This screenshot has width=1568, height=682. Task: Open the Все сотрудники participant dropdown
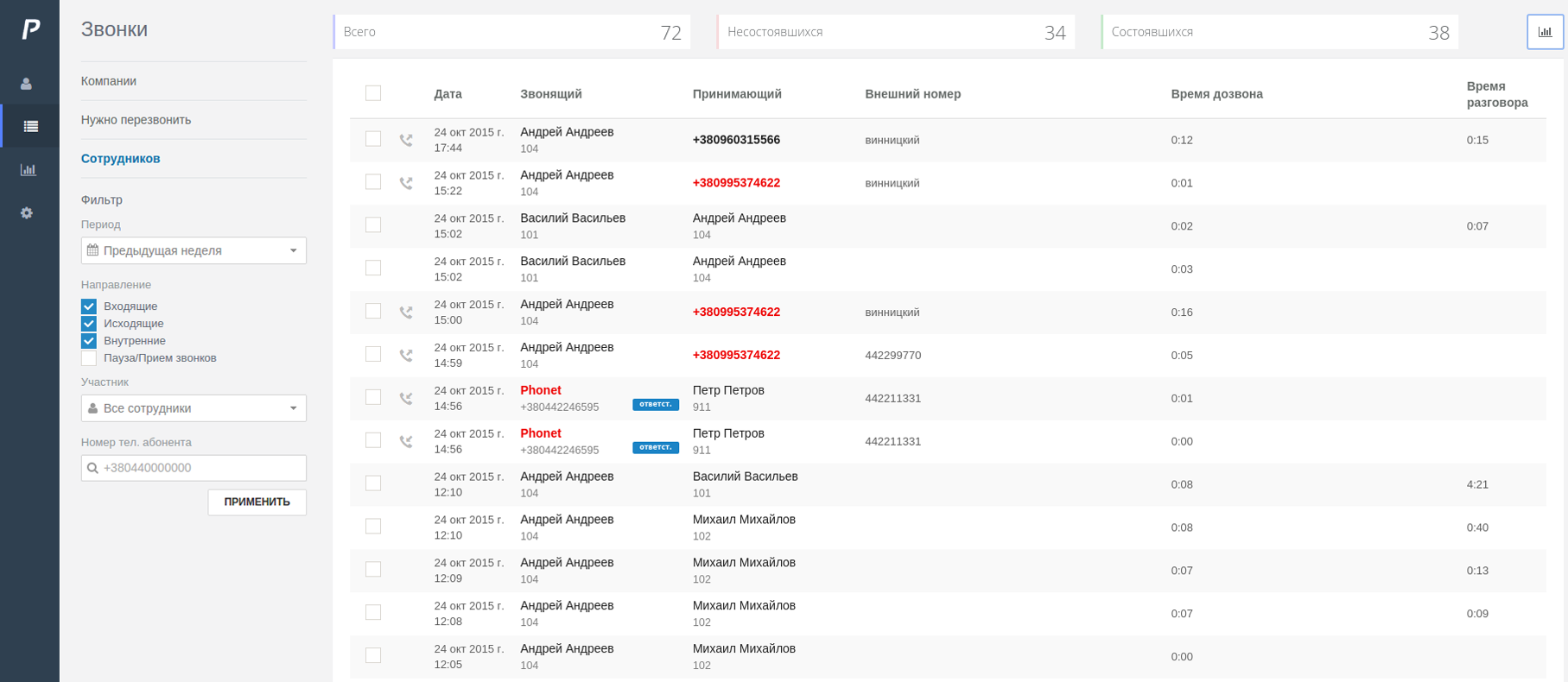(x=194, y=408)
